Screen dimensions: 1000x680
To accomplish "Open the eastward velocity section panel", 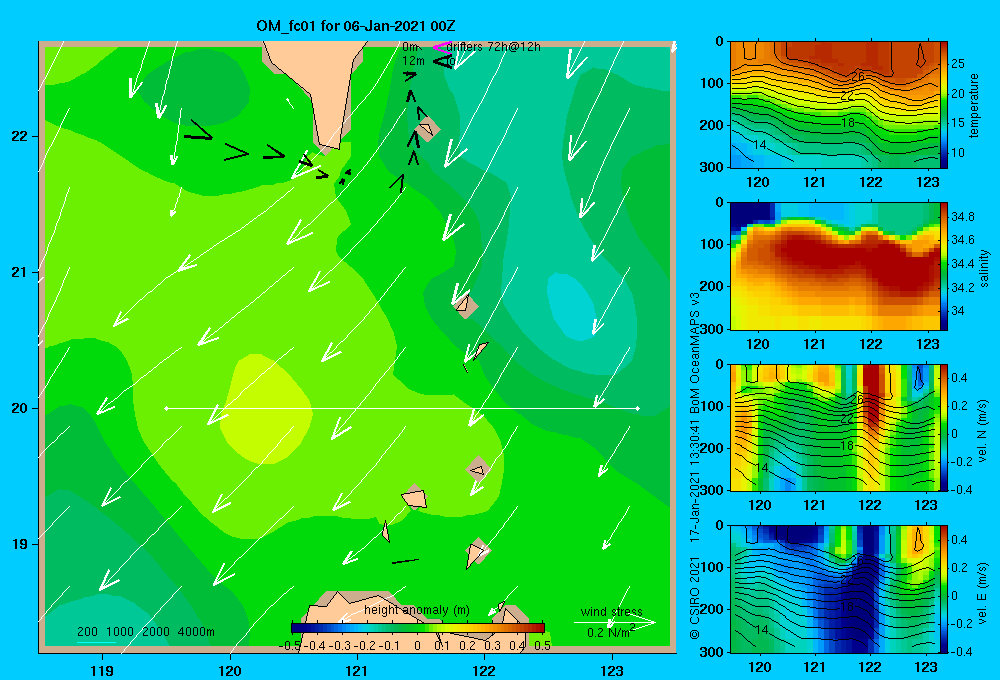I will tap(835, 589).
